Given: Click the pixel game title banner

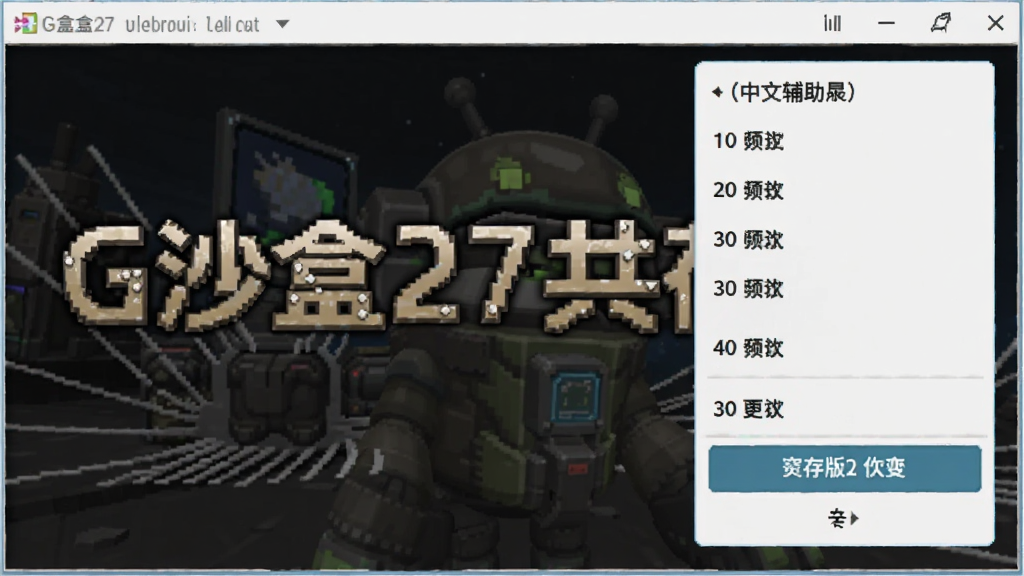Looking at the screenshot, I should coord(379,274).
